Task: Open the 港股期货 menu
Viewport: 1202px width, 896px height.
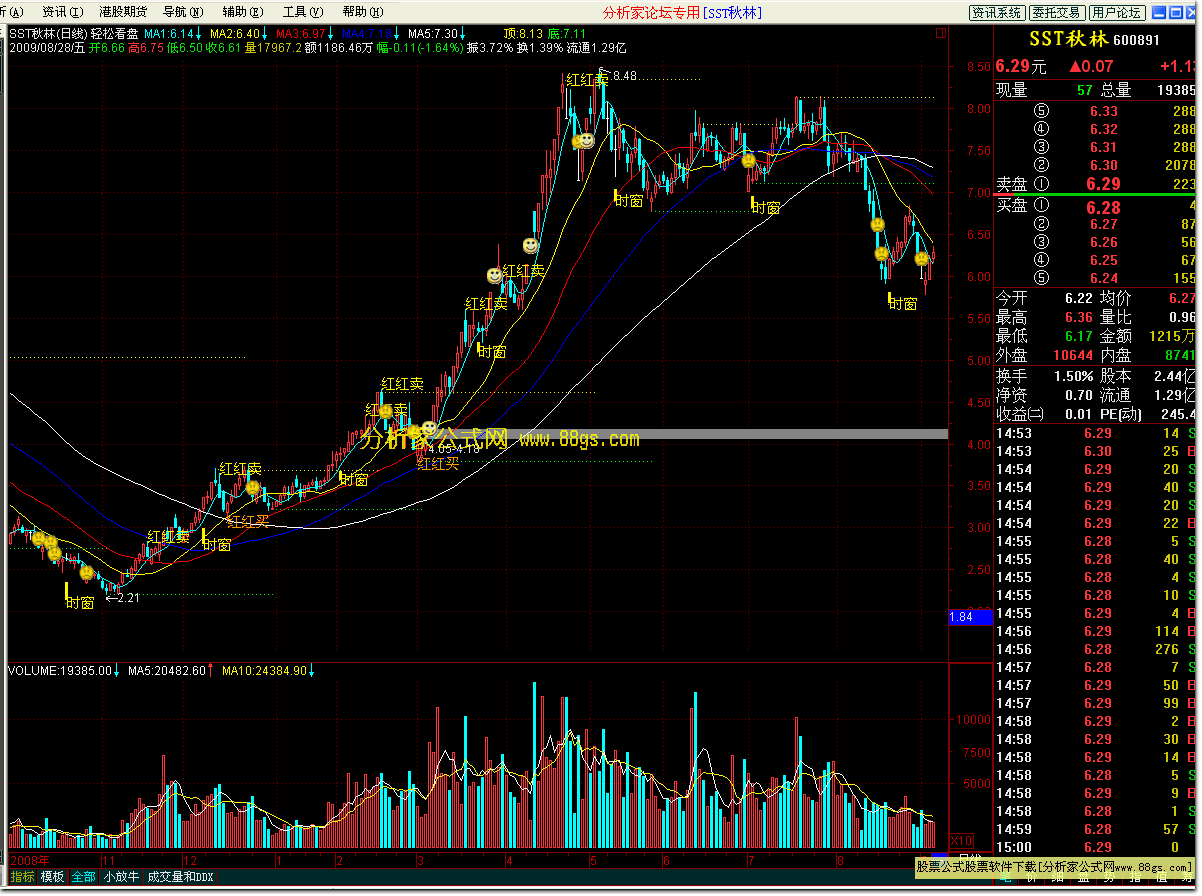Action: coord(123,12)
